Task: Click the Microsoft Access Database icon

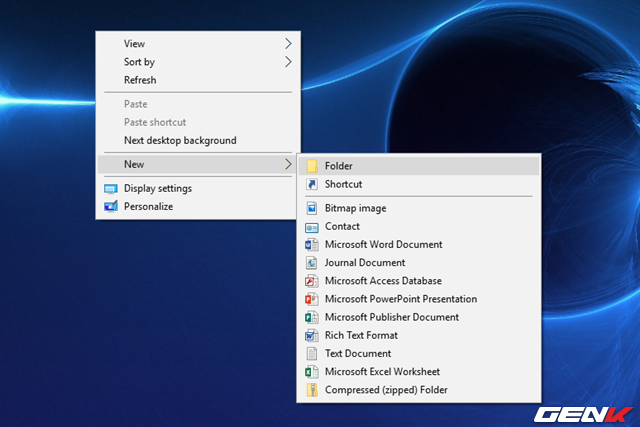Action: (311, 281)
